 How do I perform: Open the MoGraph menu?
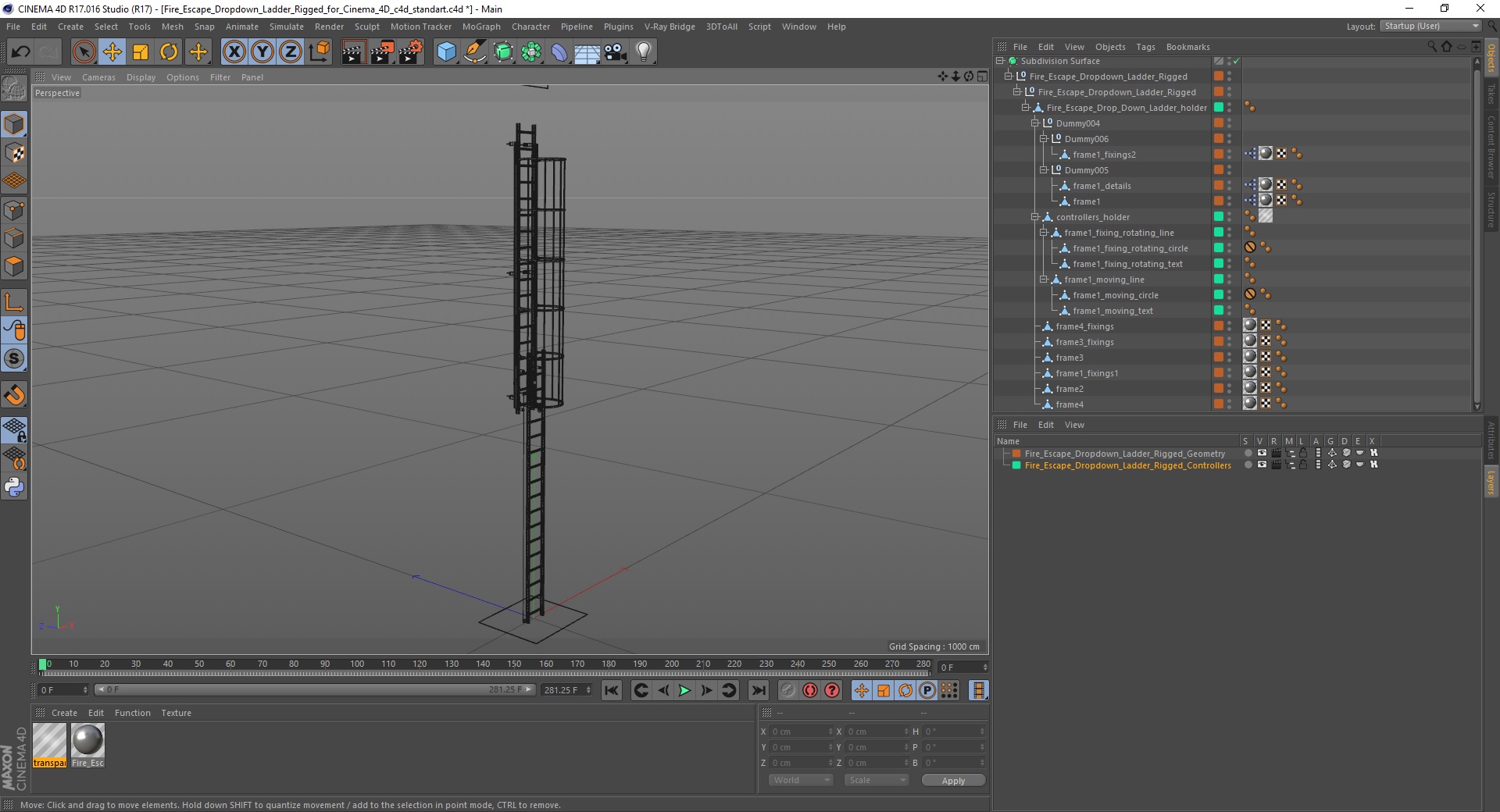coord(480,27)
